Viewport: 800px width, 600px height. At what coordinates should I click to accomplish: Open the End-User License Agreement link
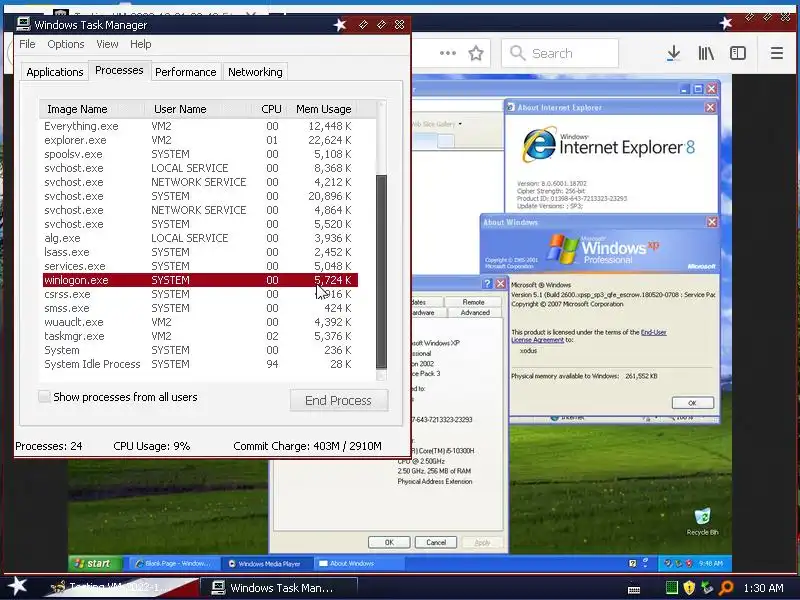pos(589,336)
